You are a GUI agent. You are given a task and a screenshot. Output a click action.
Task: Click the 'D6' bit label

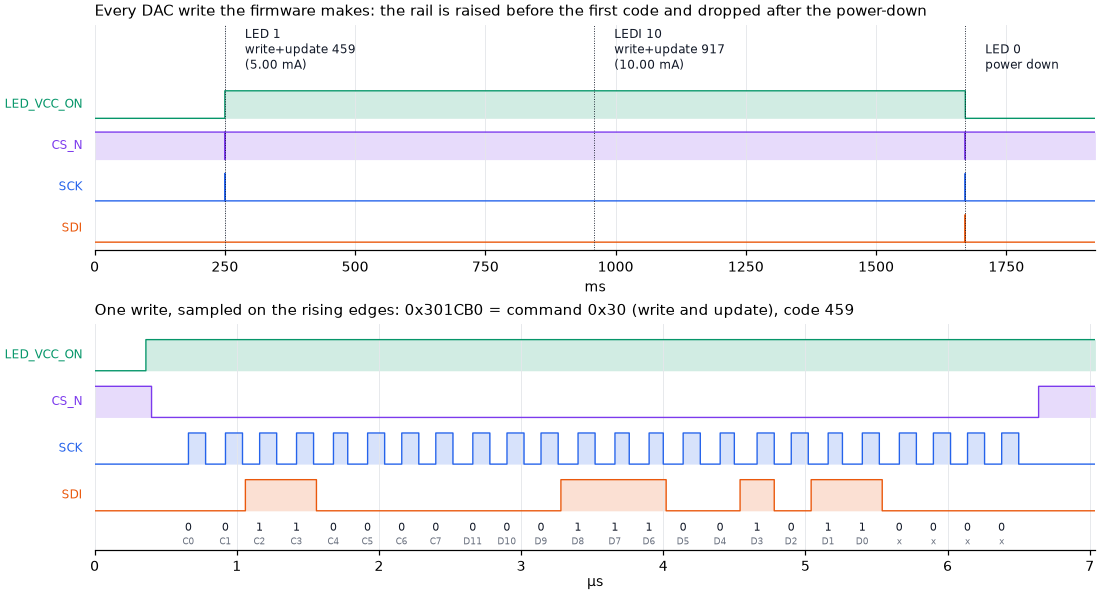(649, 541)
